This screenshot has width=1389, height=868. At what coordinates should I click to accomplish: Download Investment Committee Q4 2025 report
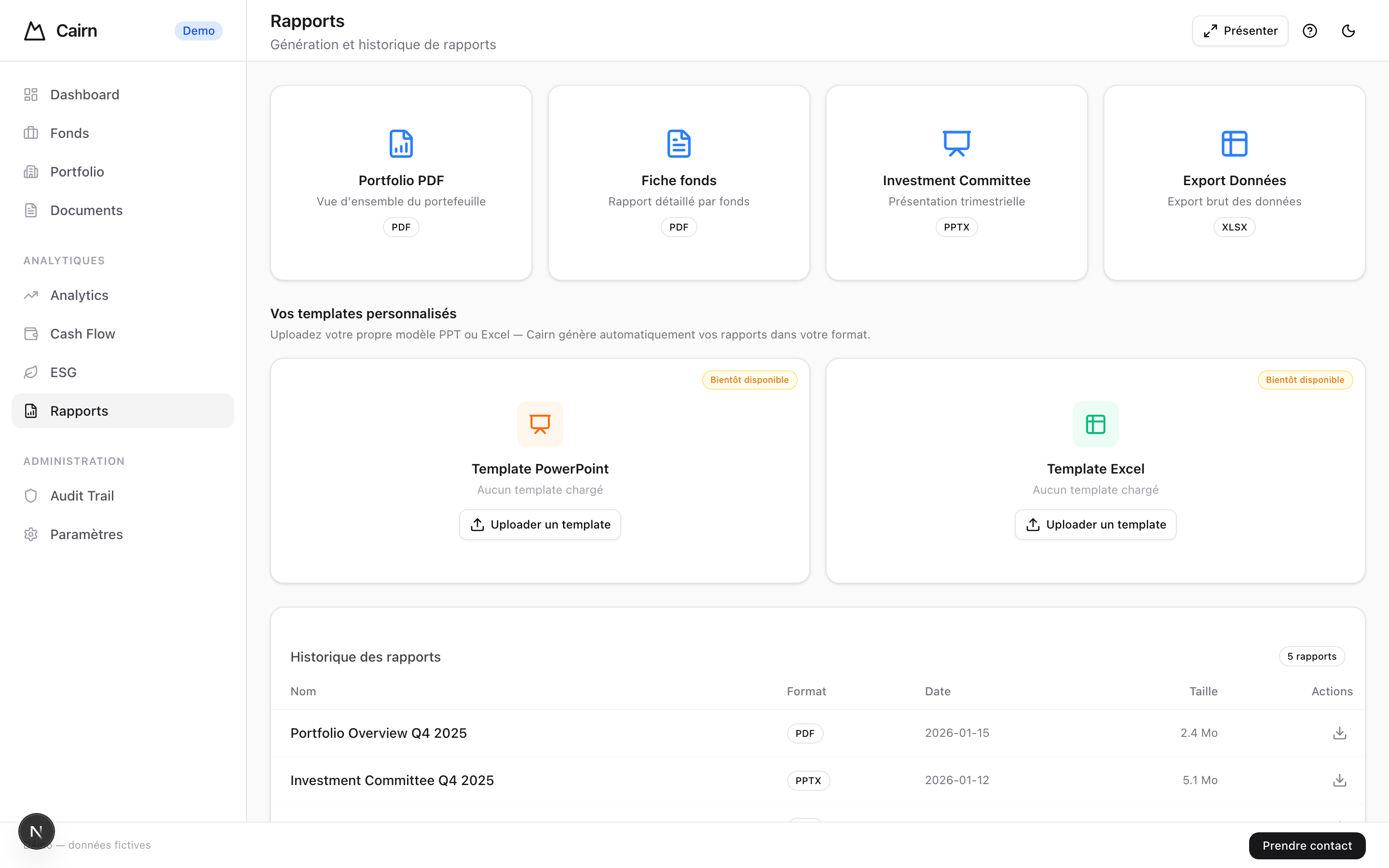[x=1339, y=780]
